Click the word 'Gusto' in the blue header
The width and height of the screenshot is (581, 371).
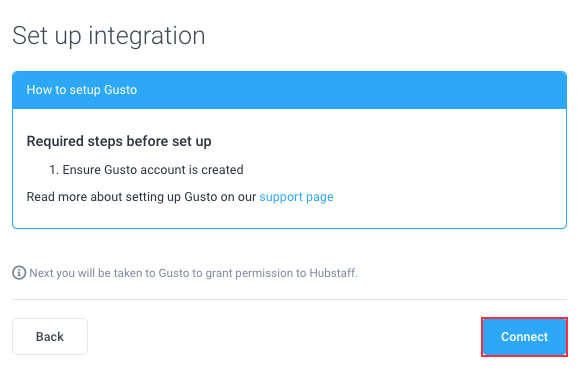pyautogui.click(x=120, y=90)
